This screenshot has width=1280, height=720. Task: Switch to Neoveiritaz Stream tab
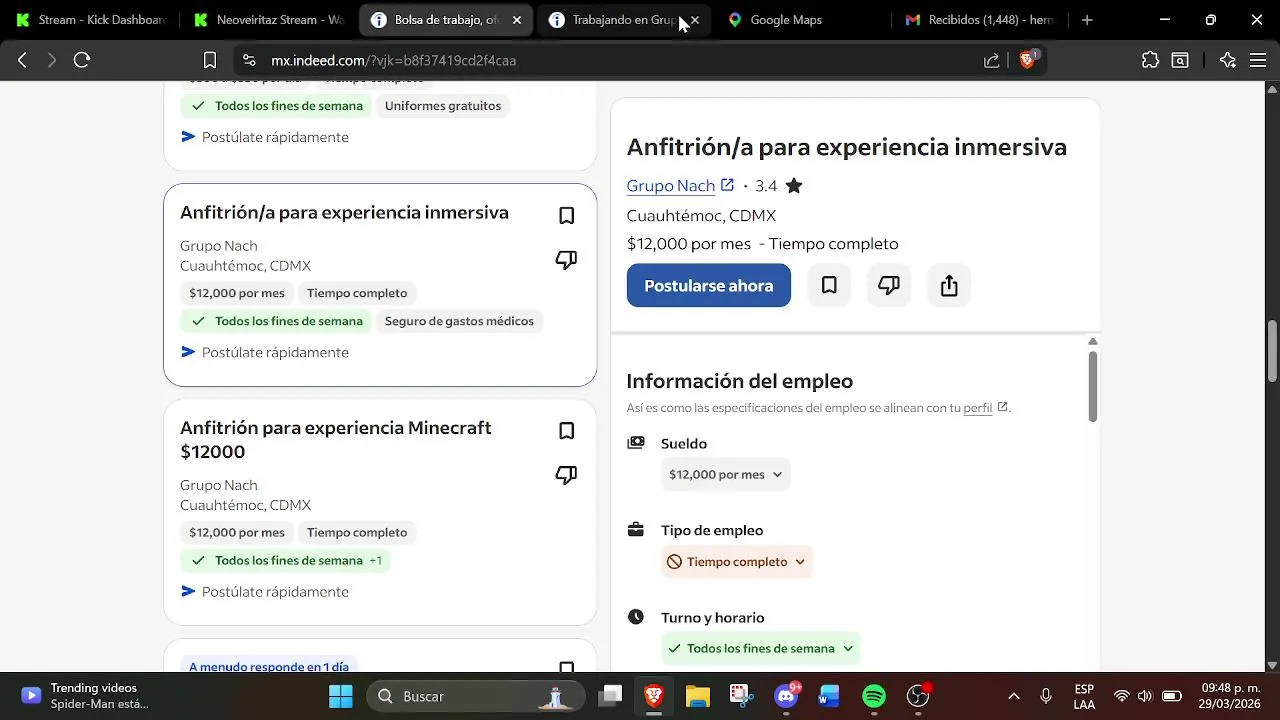click(x=268, y=20)
